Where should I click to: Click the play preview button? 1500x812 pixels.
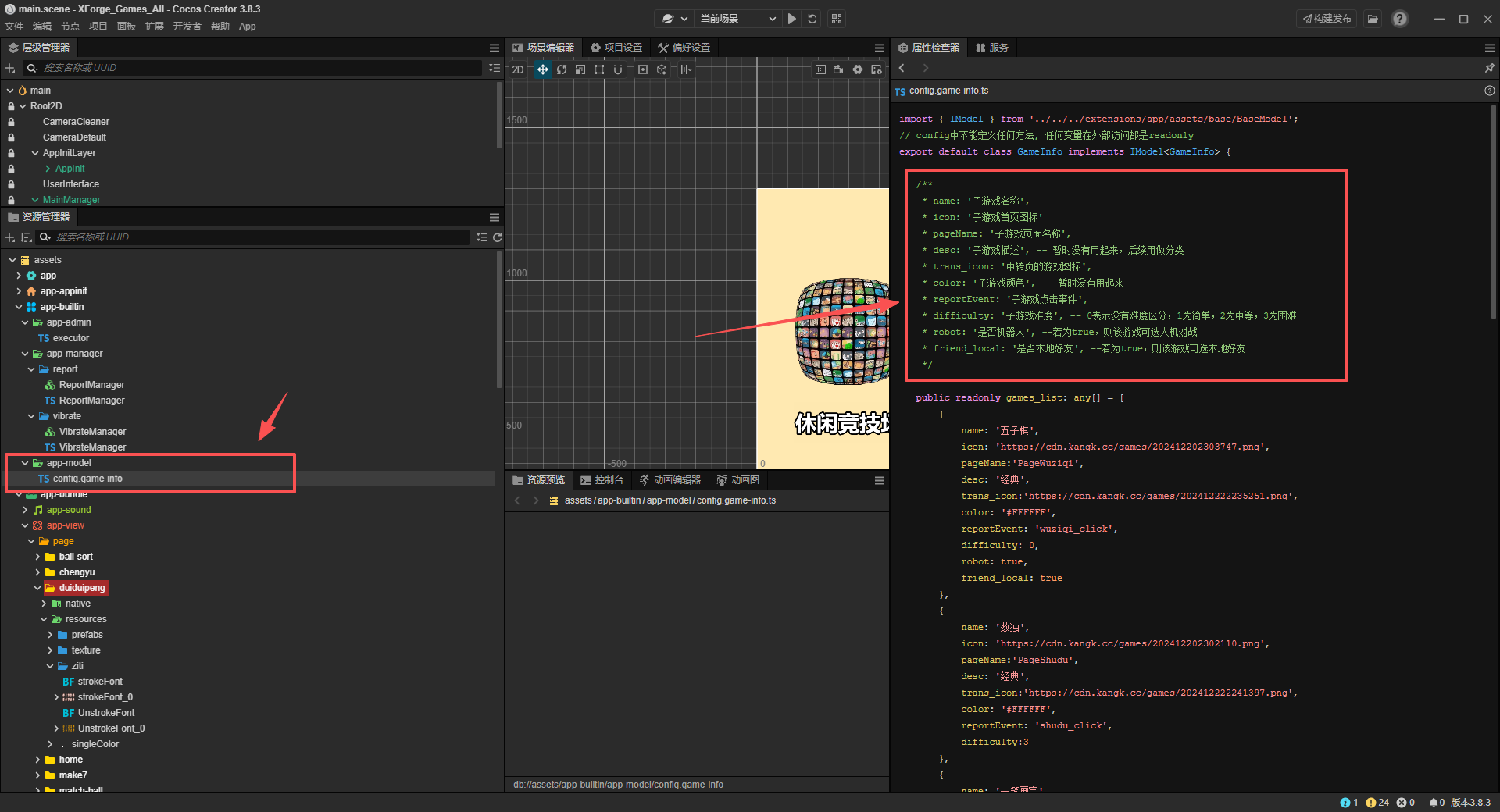(792, 19)
